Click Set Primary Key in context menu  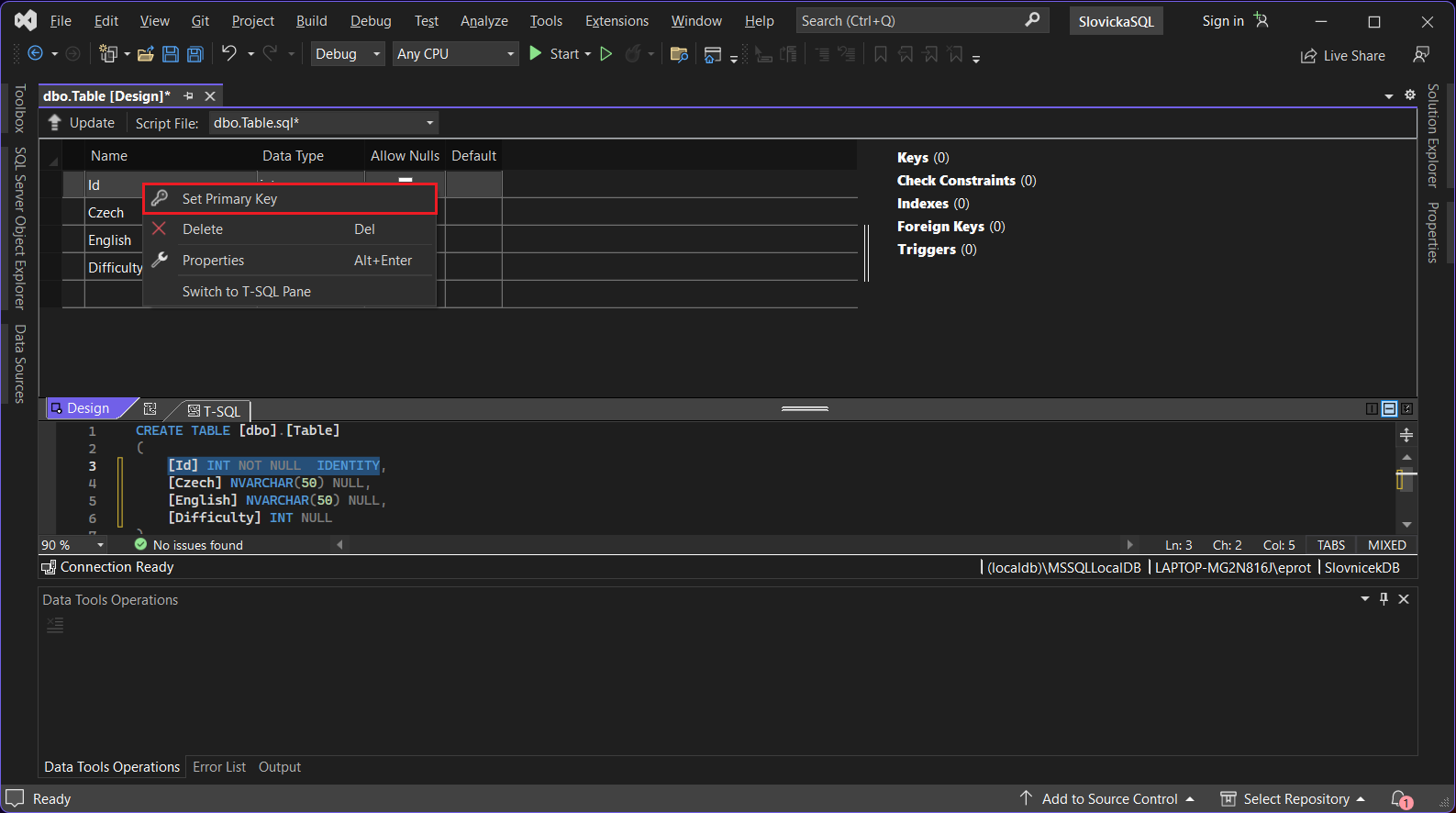(229, 199)
